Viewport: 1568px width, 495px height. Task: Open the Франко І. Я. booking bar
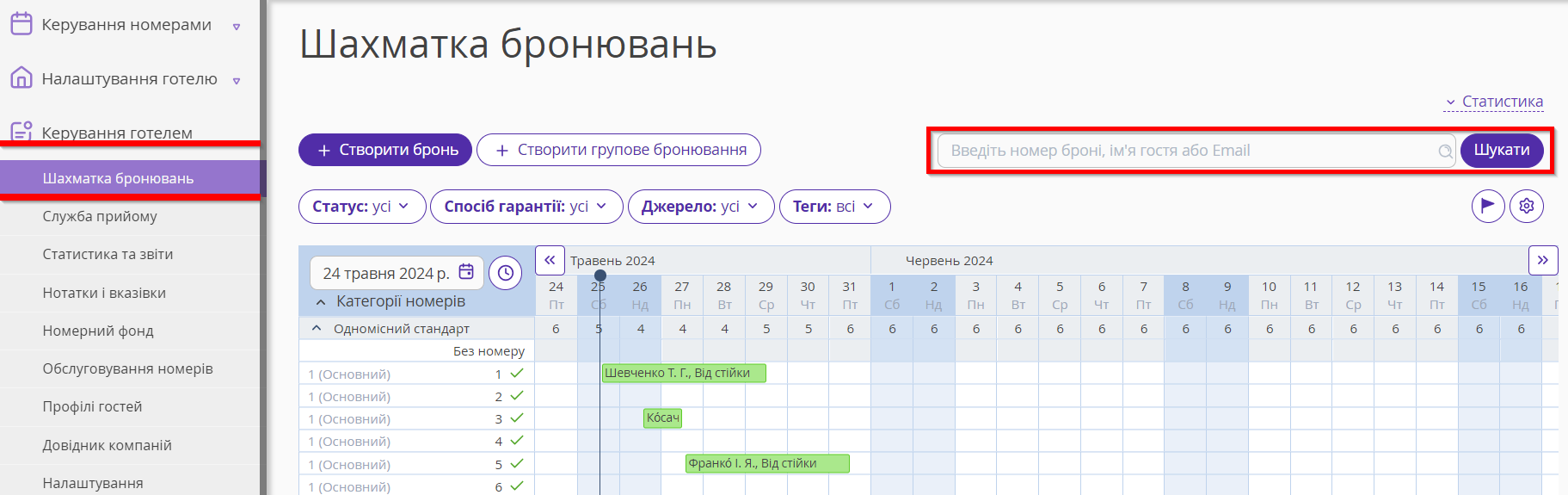click(x=767, y=463)
